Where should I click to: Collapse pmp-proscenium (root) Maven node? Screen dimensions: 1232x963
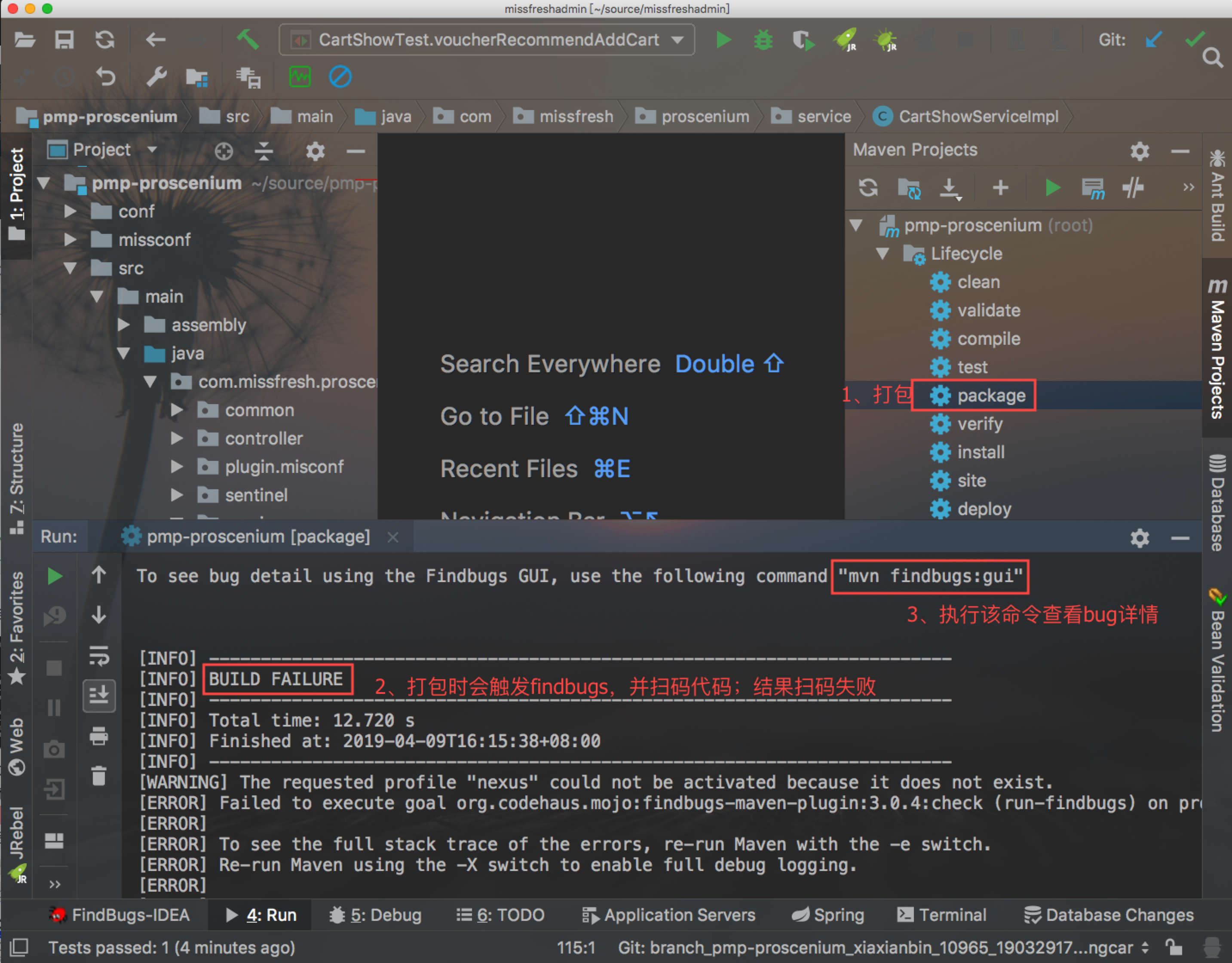coord(856,226)
